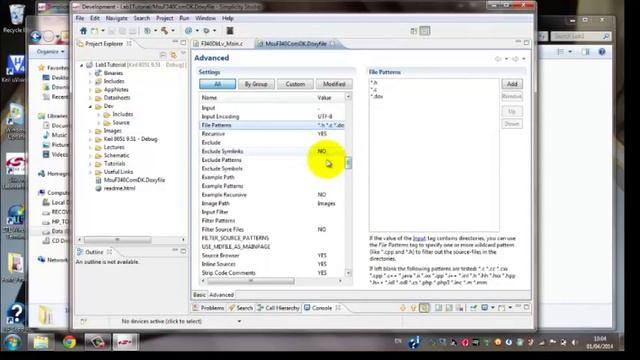
Task: Click the Add button for File Patterns
Action: [x=512, y=84]
